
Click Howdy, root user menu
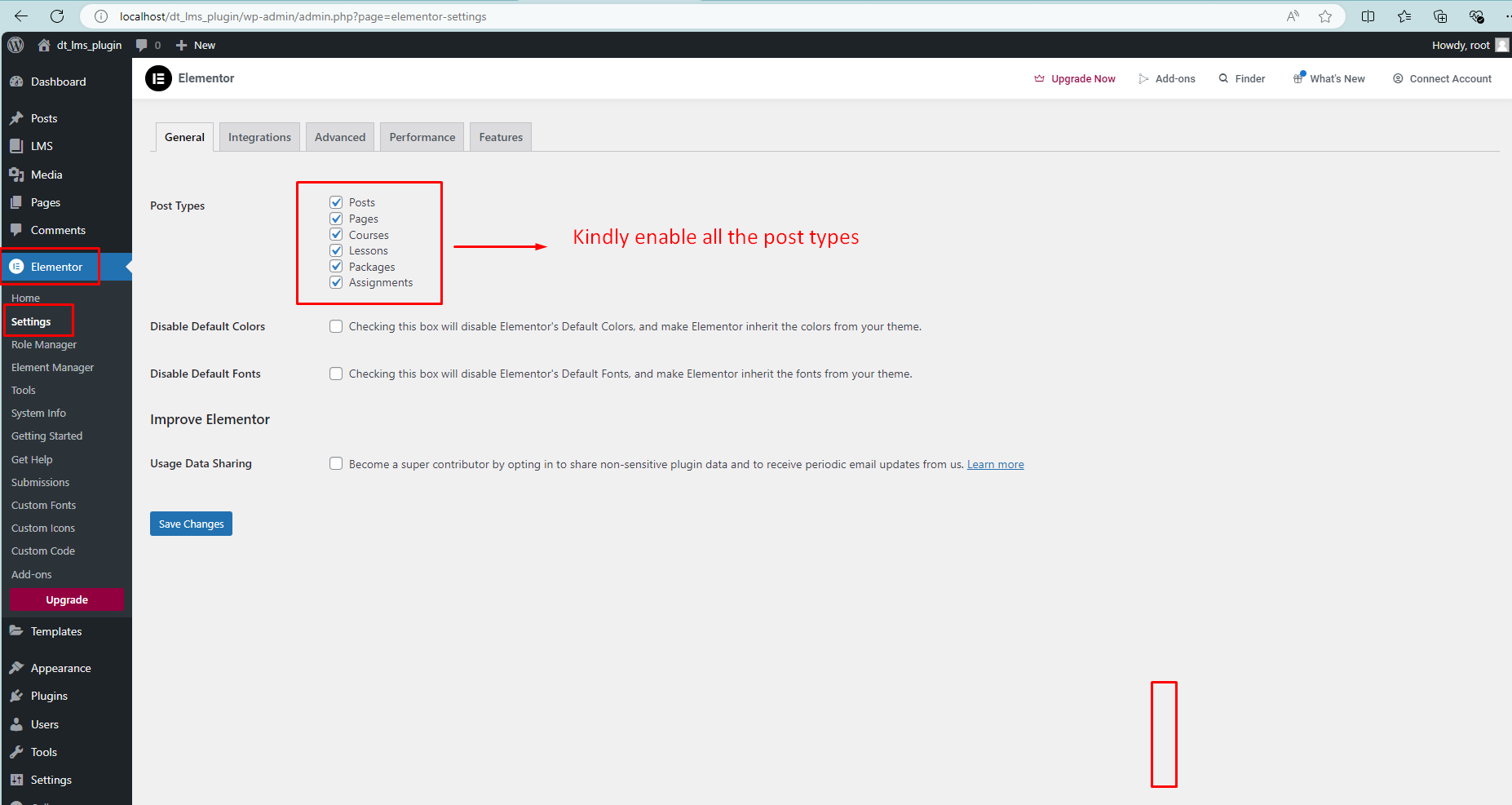pyautogui.click(x=1470, y=45)
